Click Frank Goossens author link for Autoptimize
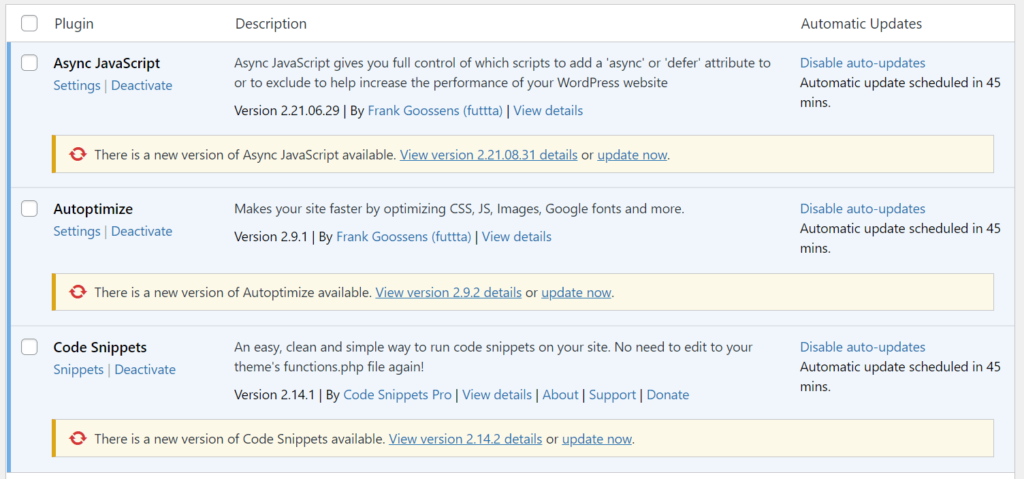 (404, 237)
